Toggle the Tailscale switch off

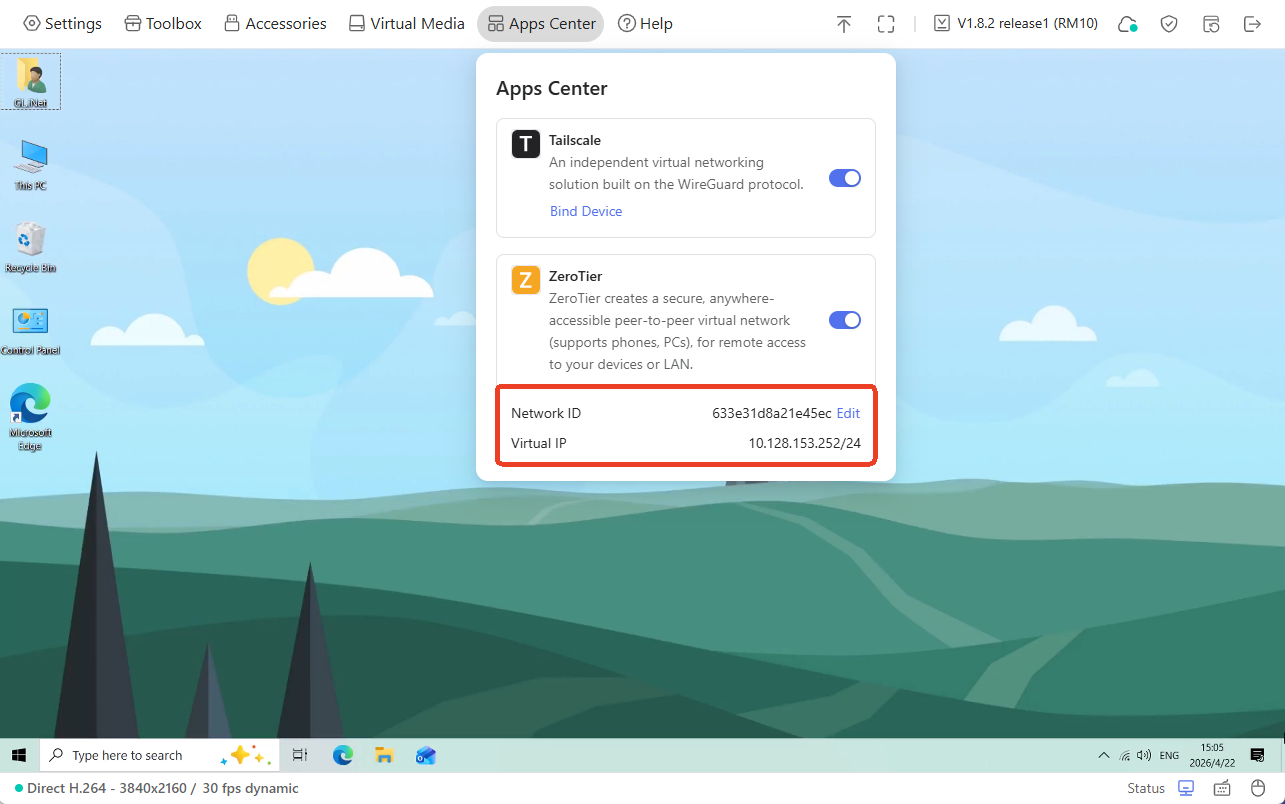[x=845, y=178]
